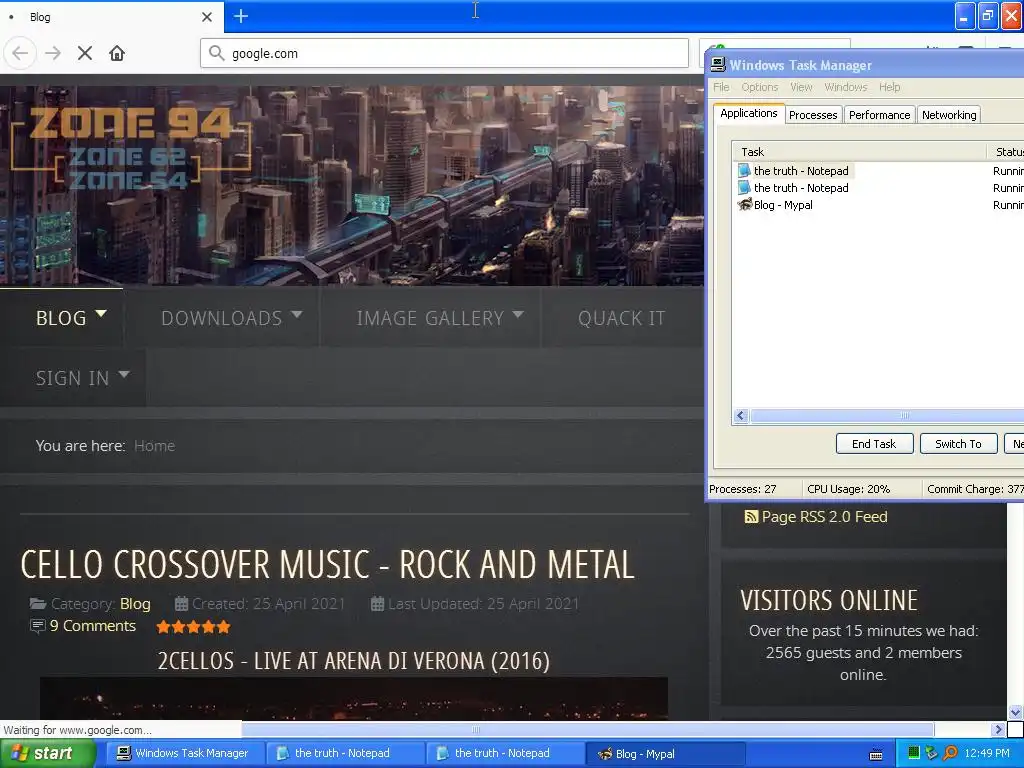Click the Zone 94 site logo banner
Image resolution: width=1024 pixels, height=768 pixels.
131,149
